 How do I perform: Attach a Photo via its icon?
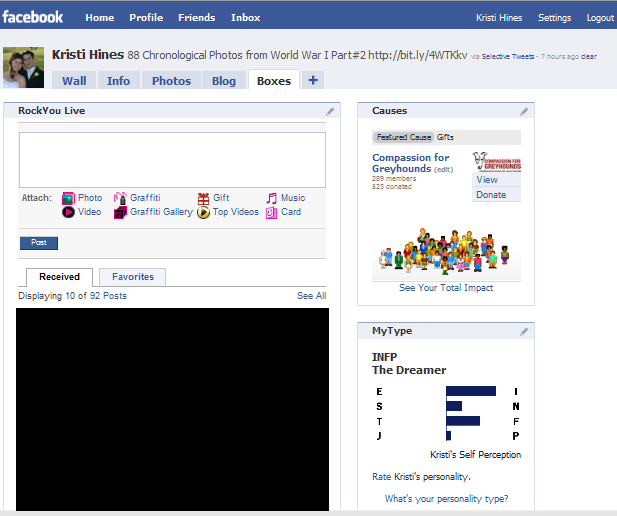click(x=68, y=198)
